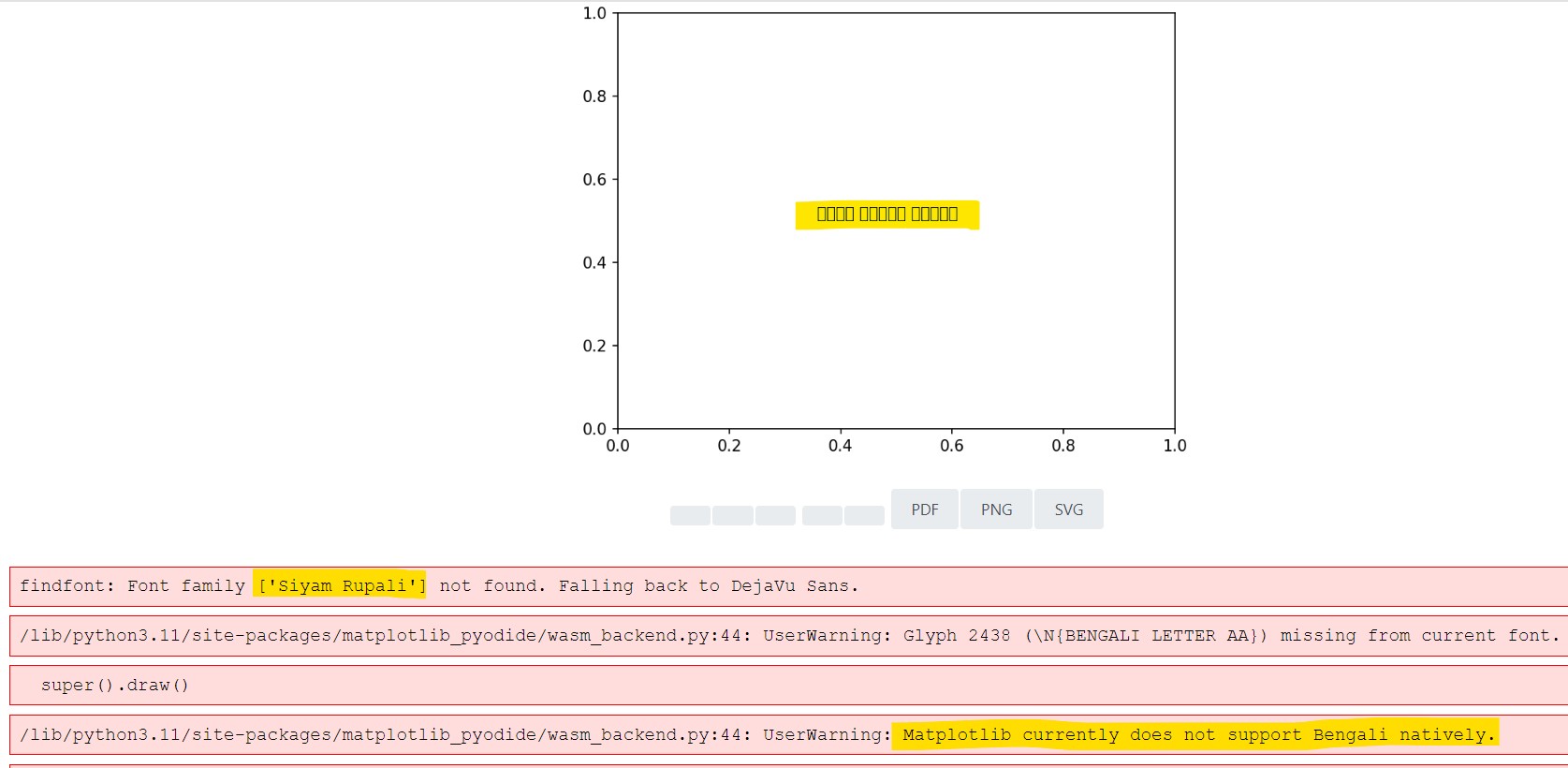Click the first blank toolbar button (Home)

690,515
